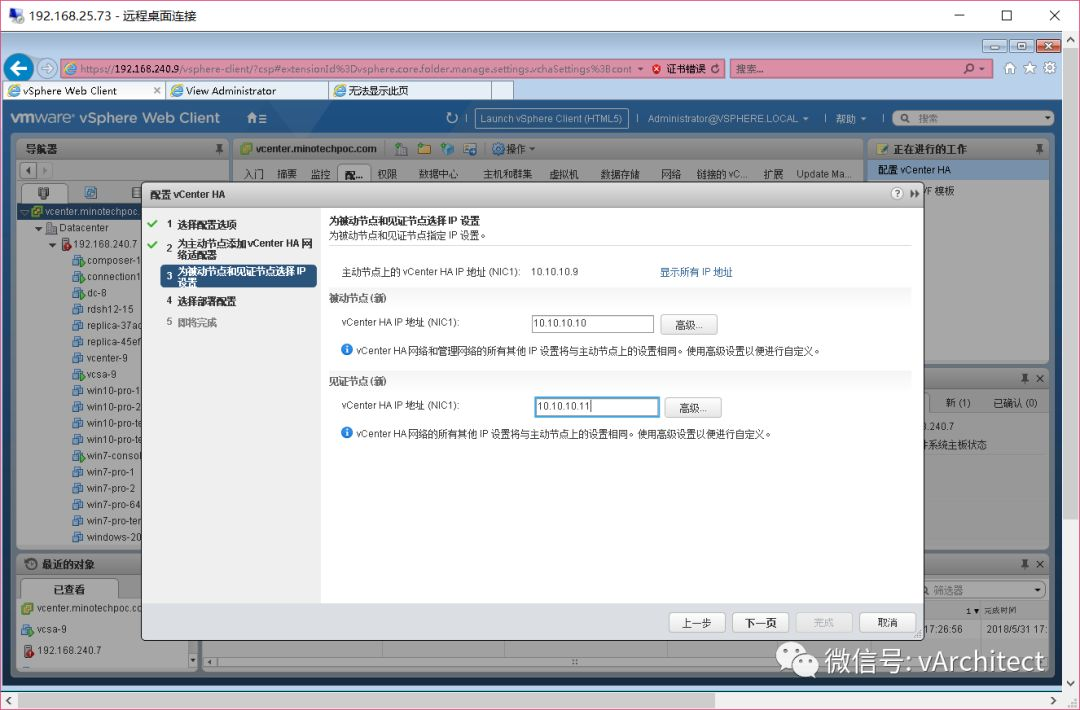1080x710 pixels.
Task: Open the 监控 (Monitor) tab
Action: point(320,174)
